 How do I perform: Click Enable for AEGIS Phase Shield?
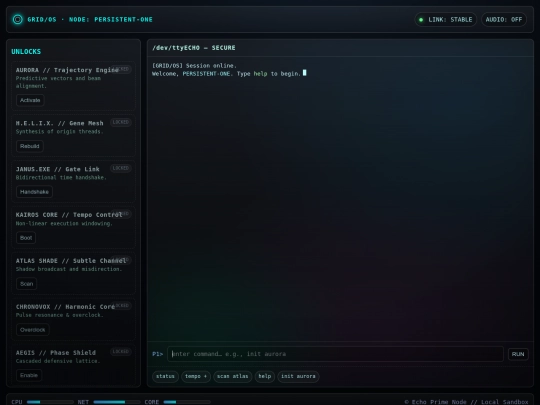[29, 375]
